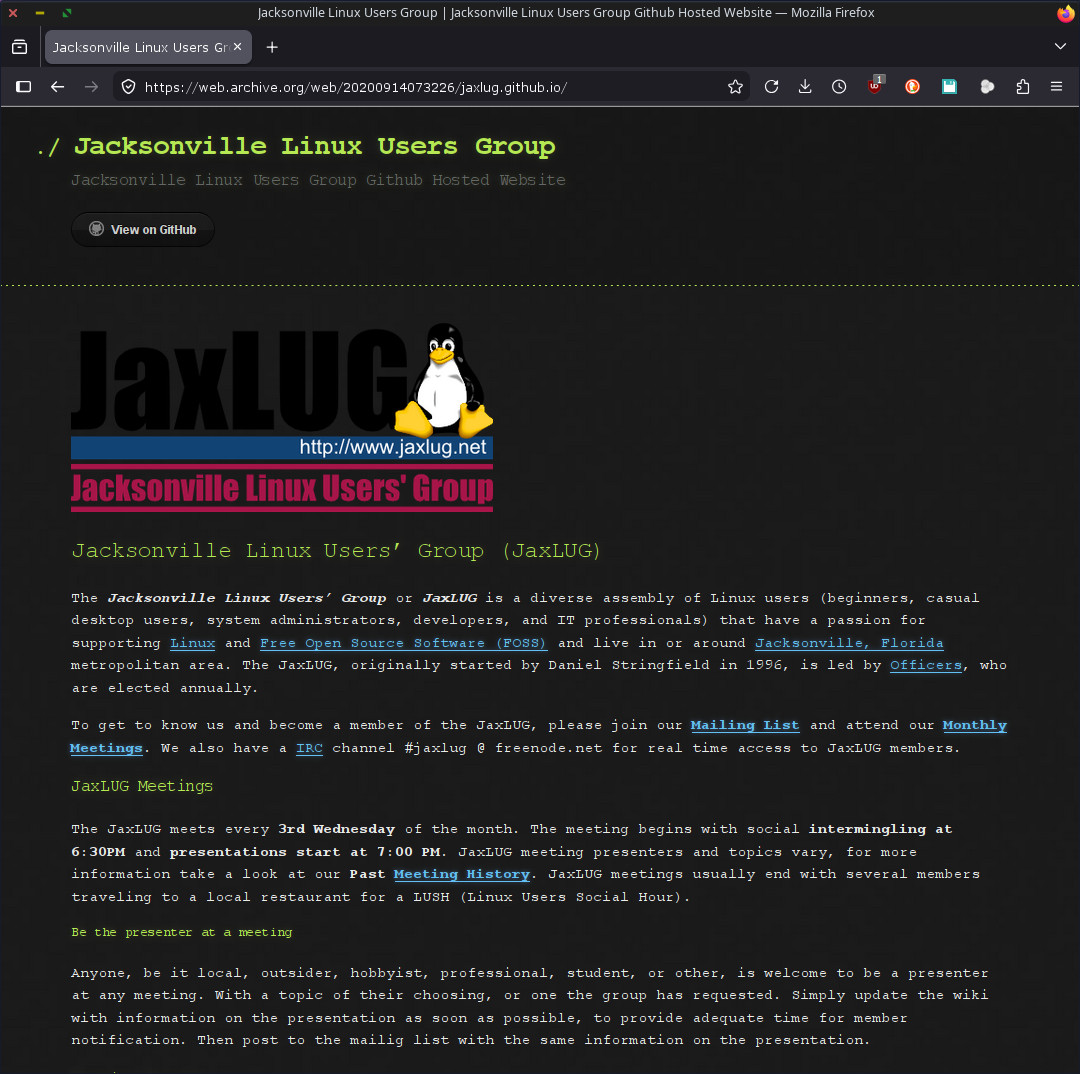Click the GitHub octocat icon in the button
1080x1074 pixels.
96,229
